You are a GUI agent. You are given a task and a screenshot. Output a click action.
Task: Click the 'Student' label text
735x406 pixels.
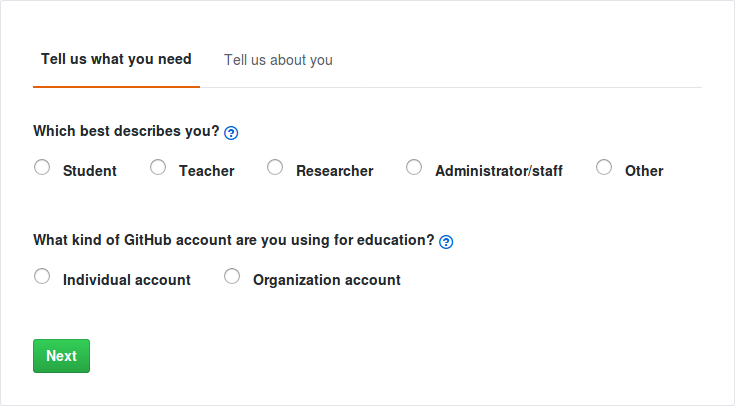(90, 171)
